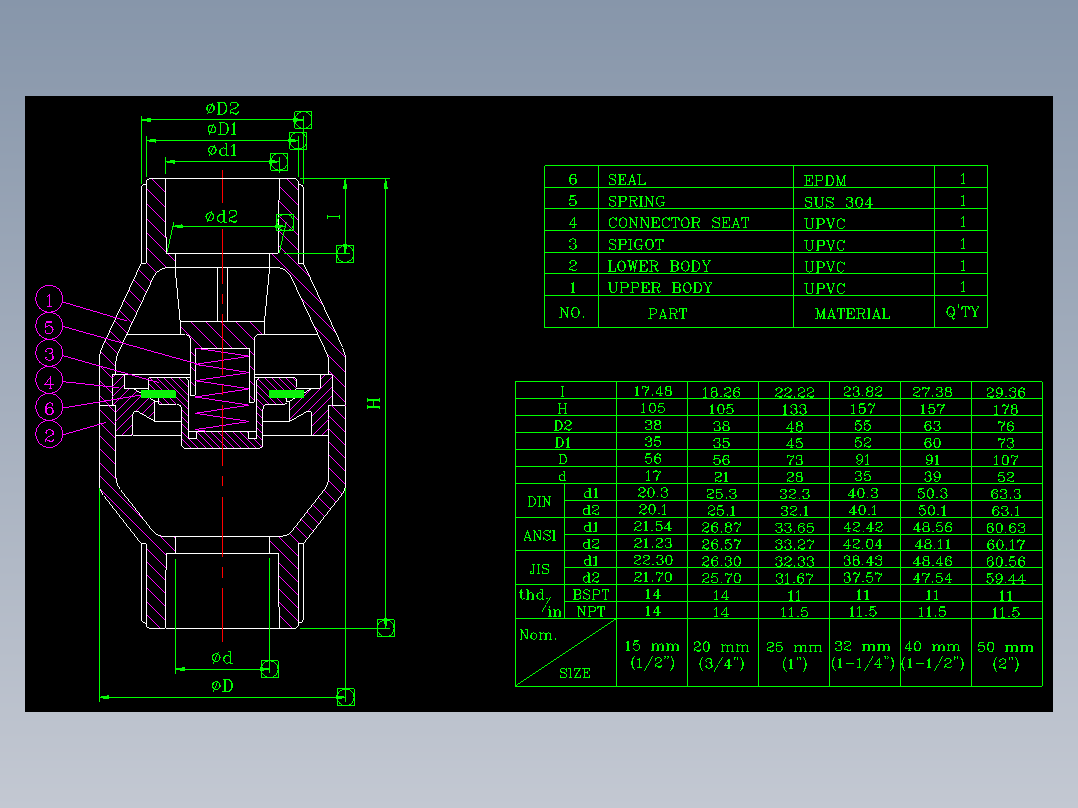Click the 32 mm (1-1/4") size cell
This screenshot has width=1078, height=808.
tap(863, 655)
